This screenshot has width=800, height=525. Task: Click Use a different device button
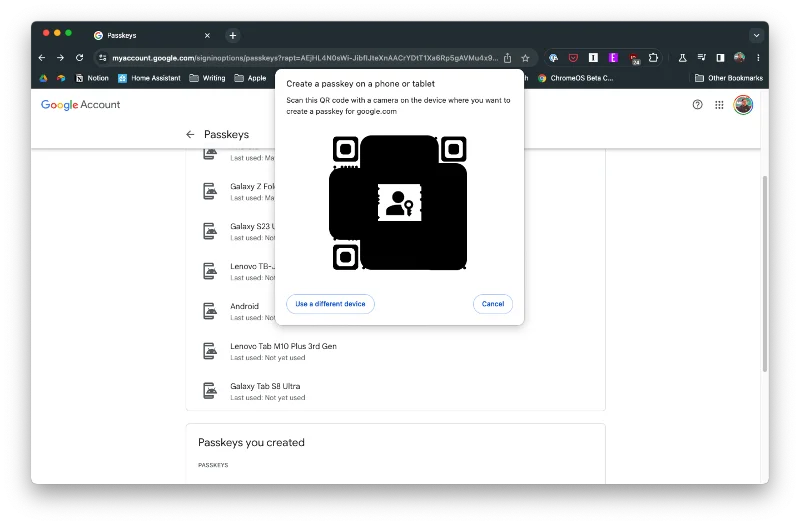330,304
